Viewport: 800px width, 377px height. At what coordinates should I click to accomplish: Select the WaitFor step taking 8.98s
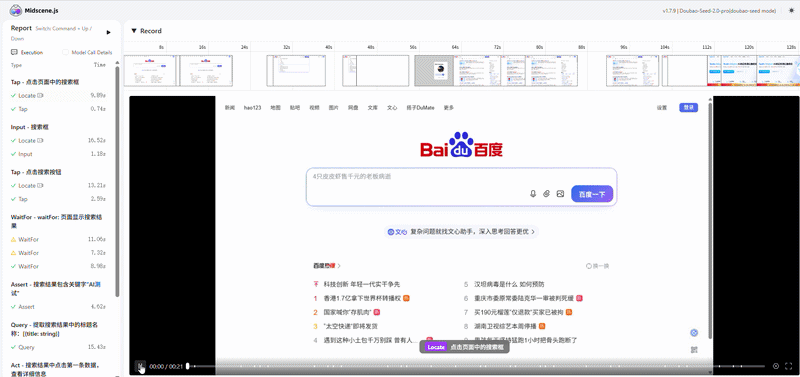pyautogui.click(x=58, y=266)
